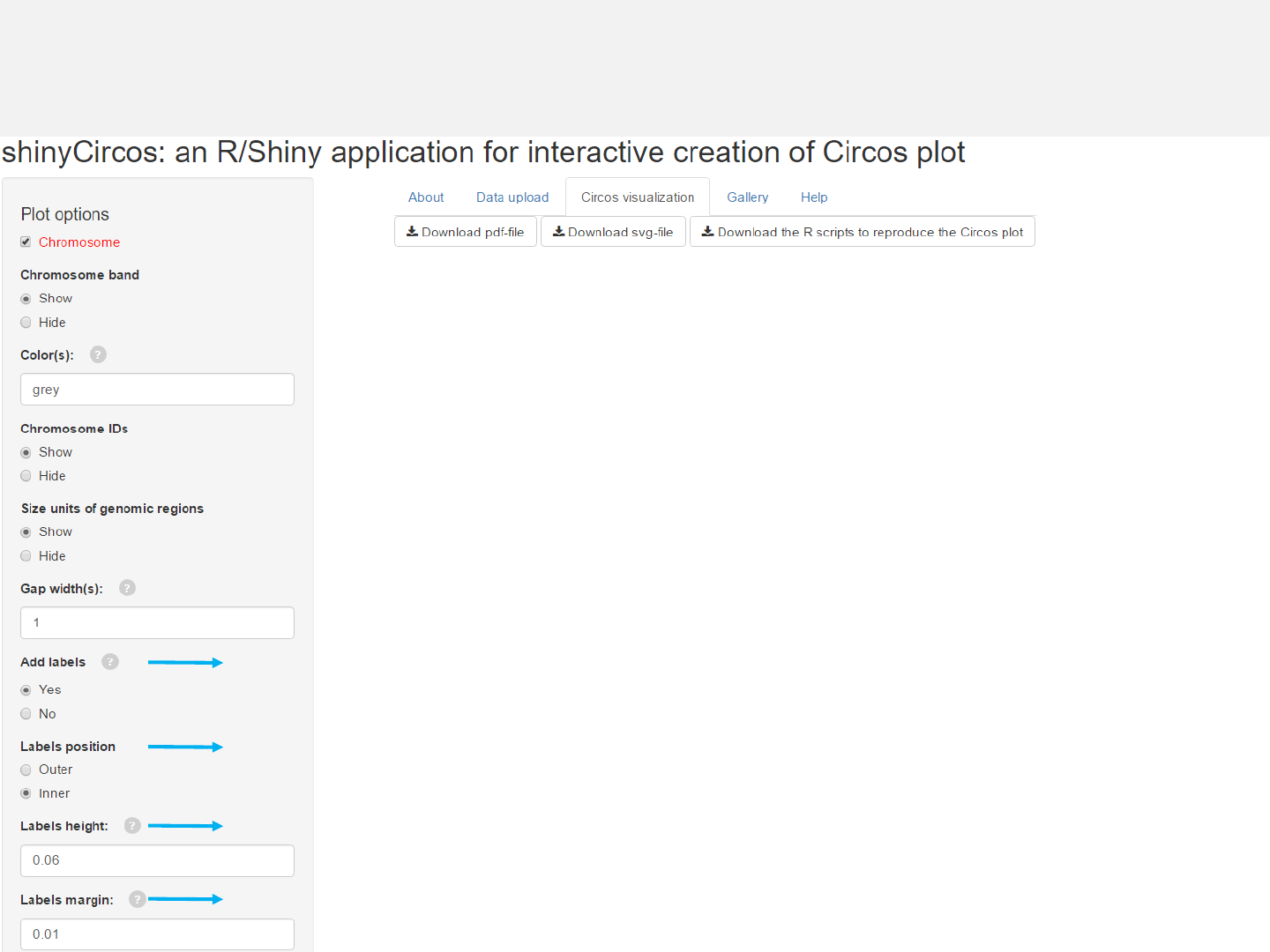Viewport: 1270px width, 952px height.
Task: Toggle the Chromosome checkbox
Action: pos(26,242)
